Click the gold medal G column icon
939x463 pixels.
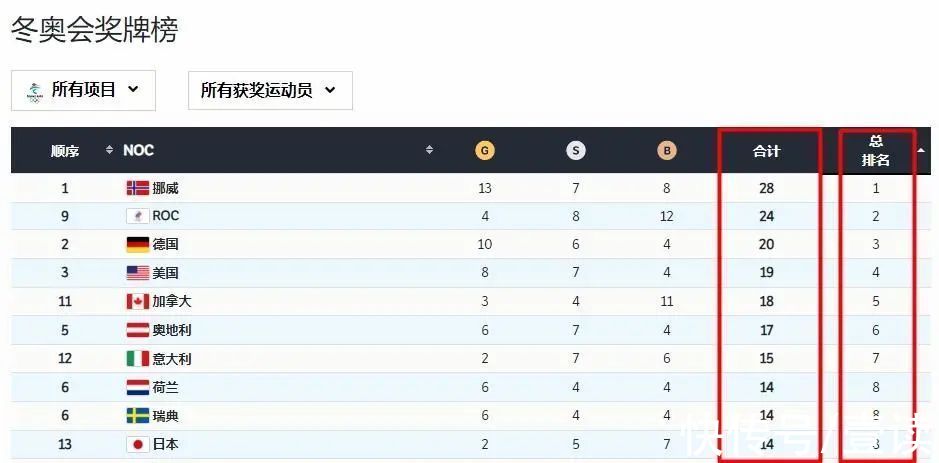click(x=484, y=151)
